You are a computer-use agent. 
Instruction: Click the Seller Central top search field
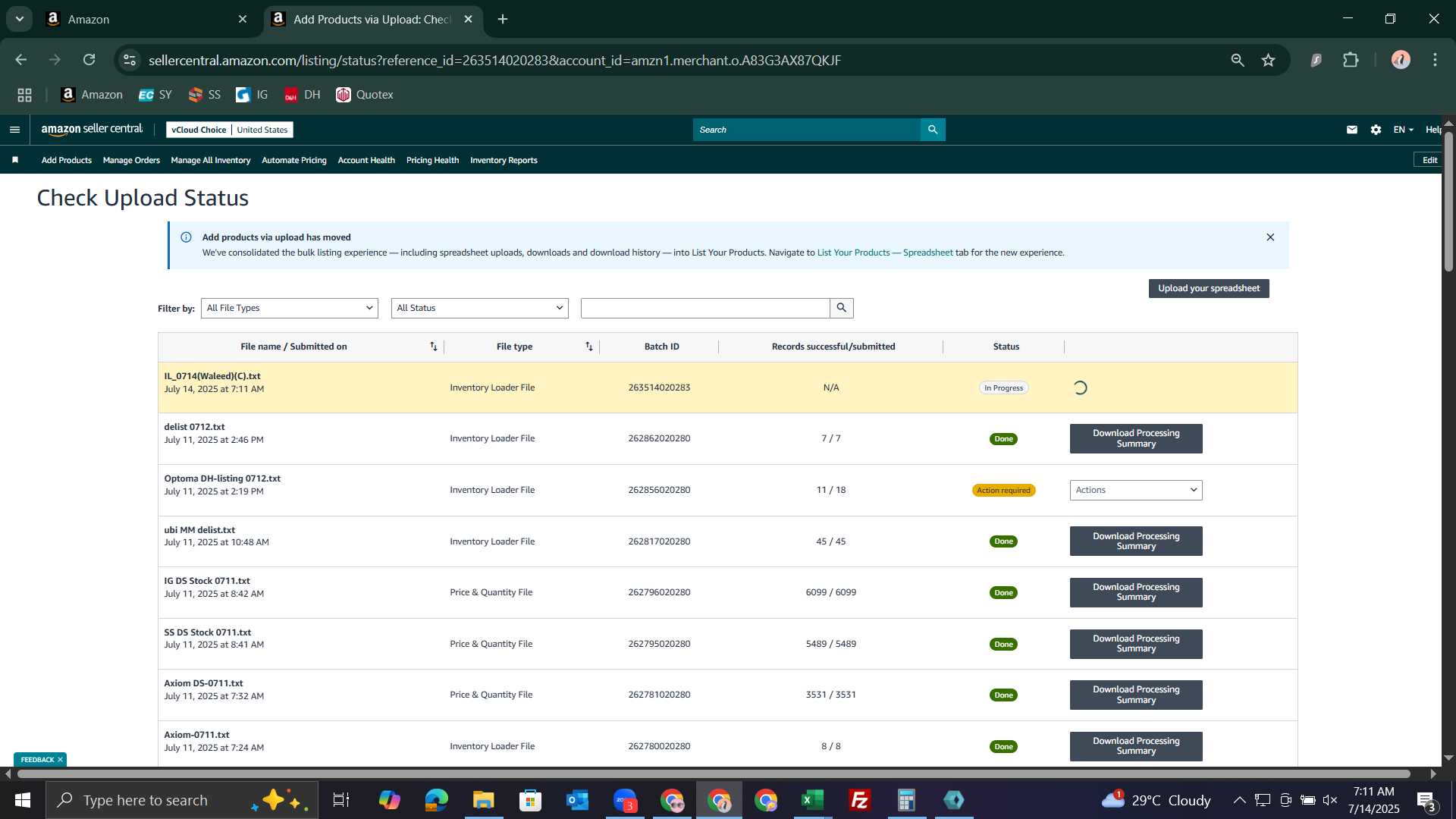[807, 130]
